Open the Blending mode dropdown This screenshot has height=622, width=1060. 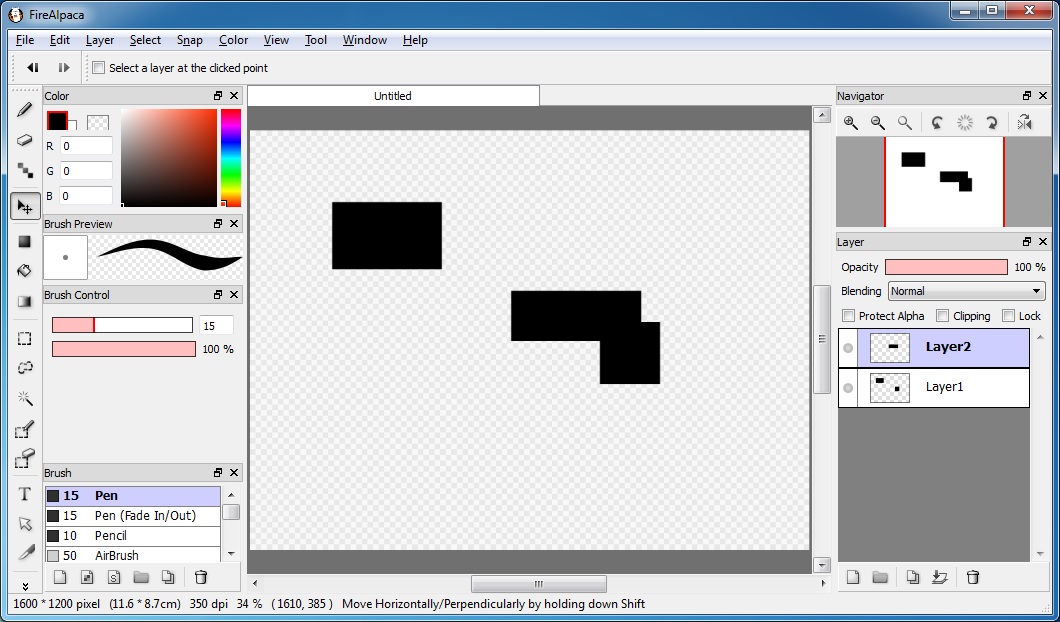[x=966, y=291]
